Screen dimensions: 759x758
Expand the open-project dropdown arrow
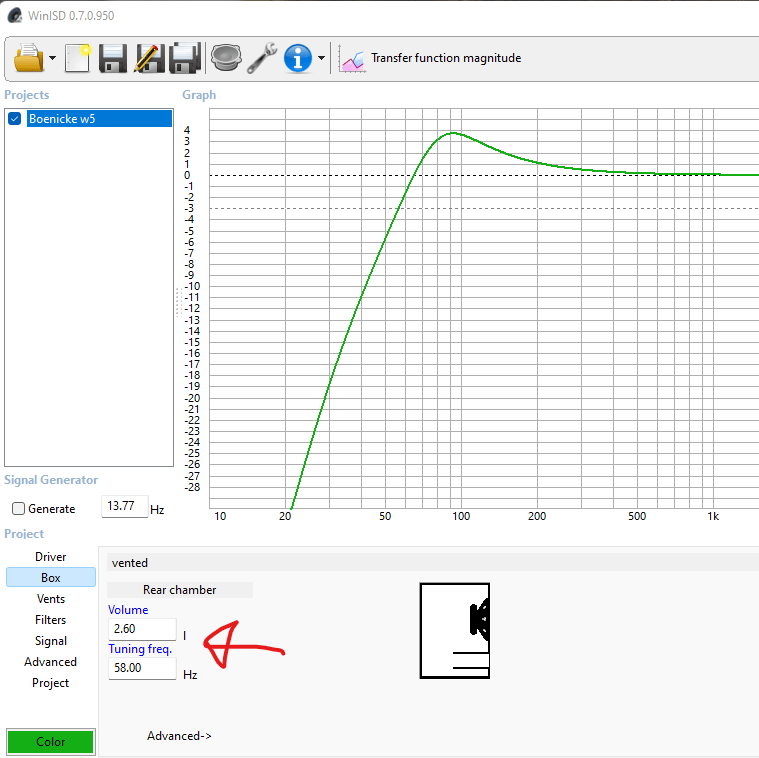pyautogui.click(x=52, y=58)
